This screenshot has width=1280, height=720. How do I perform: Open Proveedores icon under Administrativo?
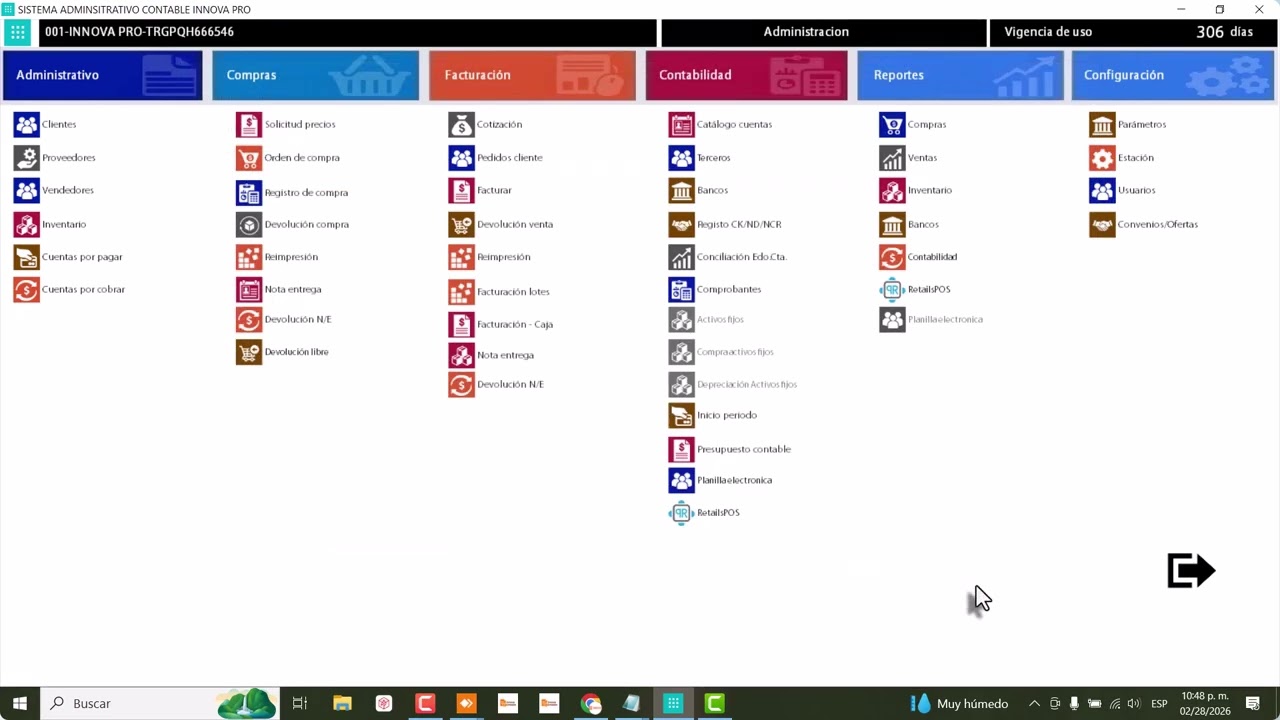[x=27, y=158]
